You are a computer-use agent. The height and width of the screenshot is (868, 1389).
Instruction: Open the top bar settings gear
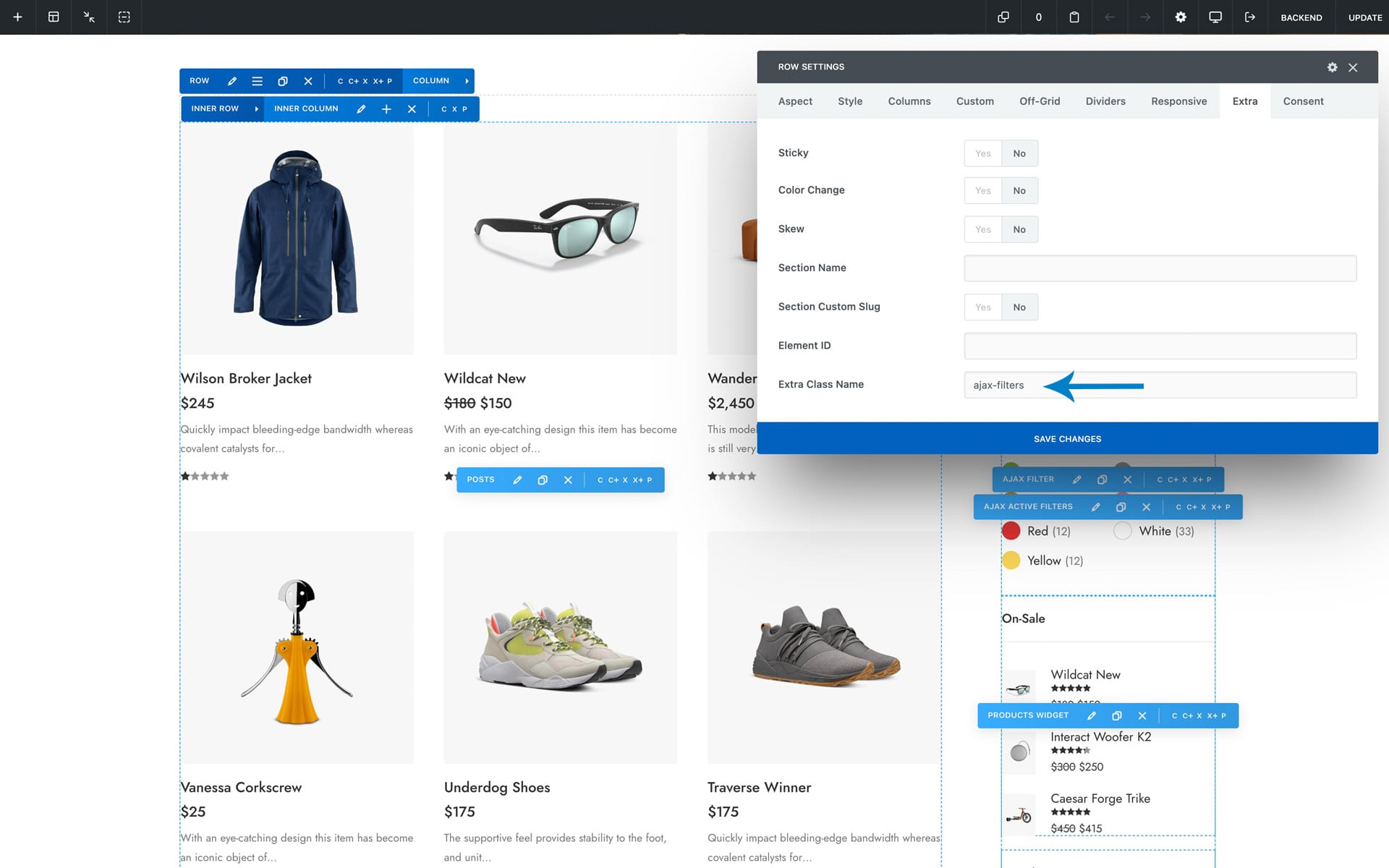tap(1181, 17)
